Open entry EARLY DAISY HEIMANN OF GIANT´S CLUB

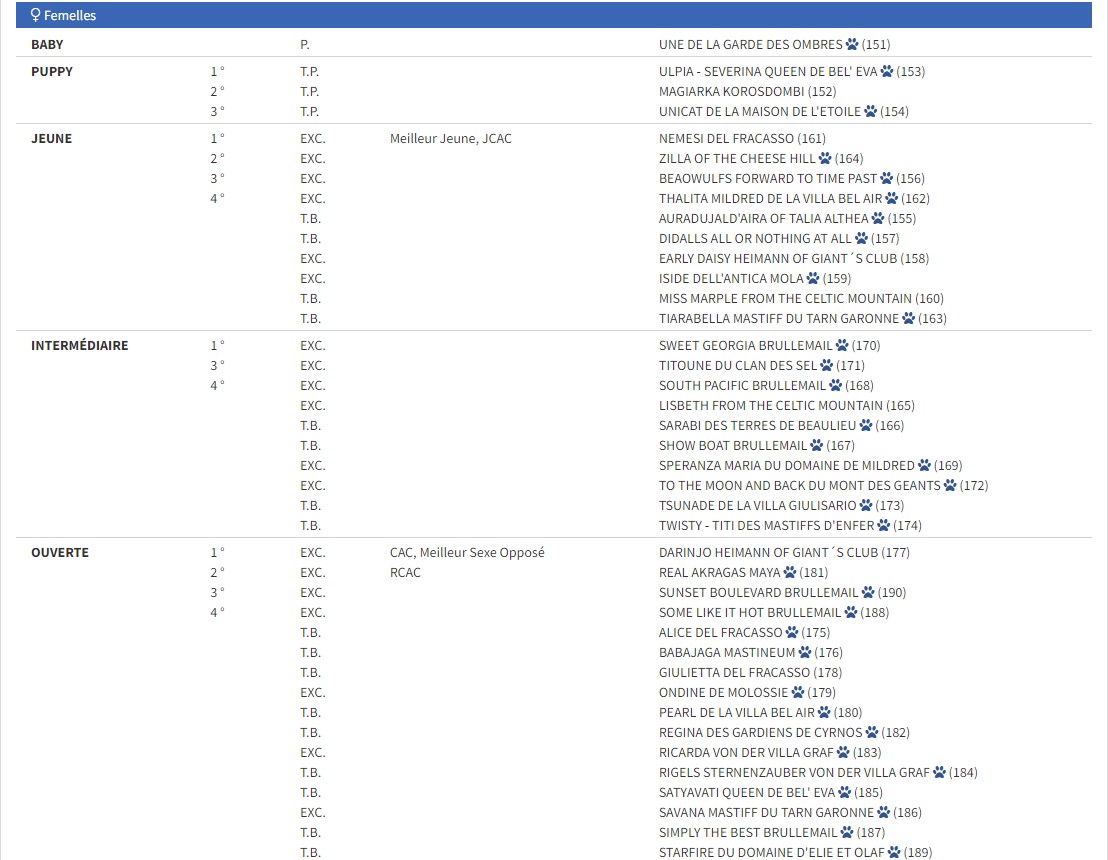(x=794, y=259)
